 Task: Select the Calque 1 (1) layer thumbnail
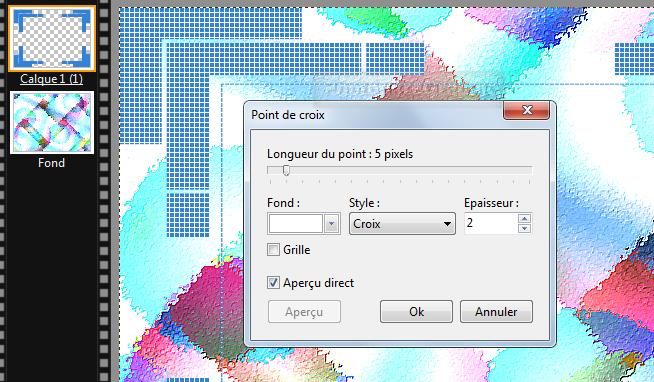tap(52, 38)
